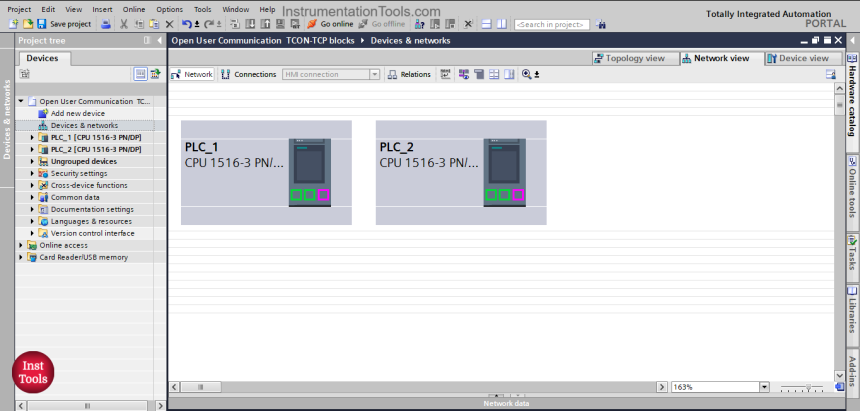Click the Version control interface item
860x411 pixels.
pyautogui.click(x=92, y=233)
